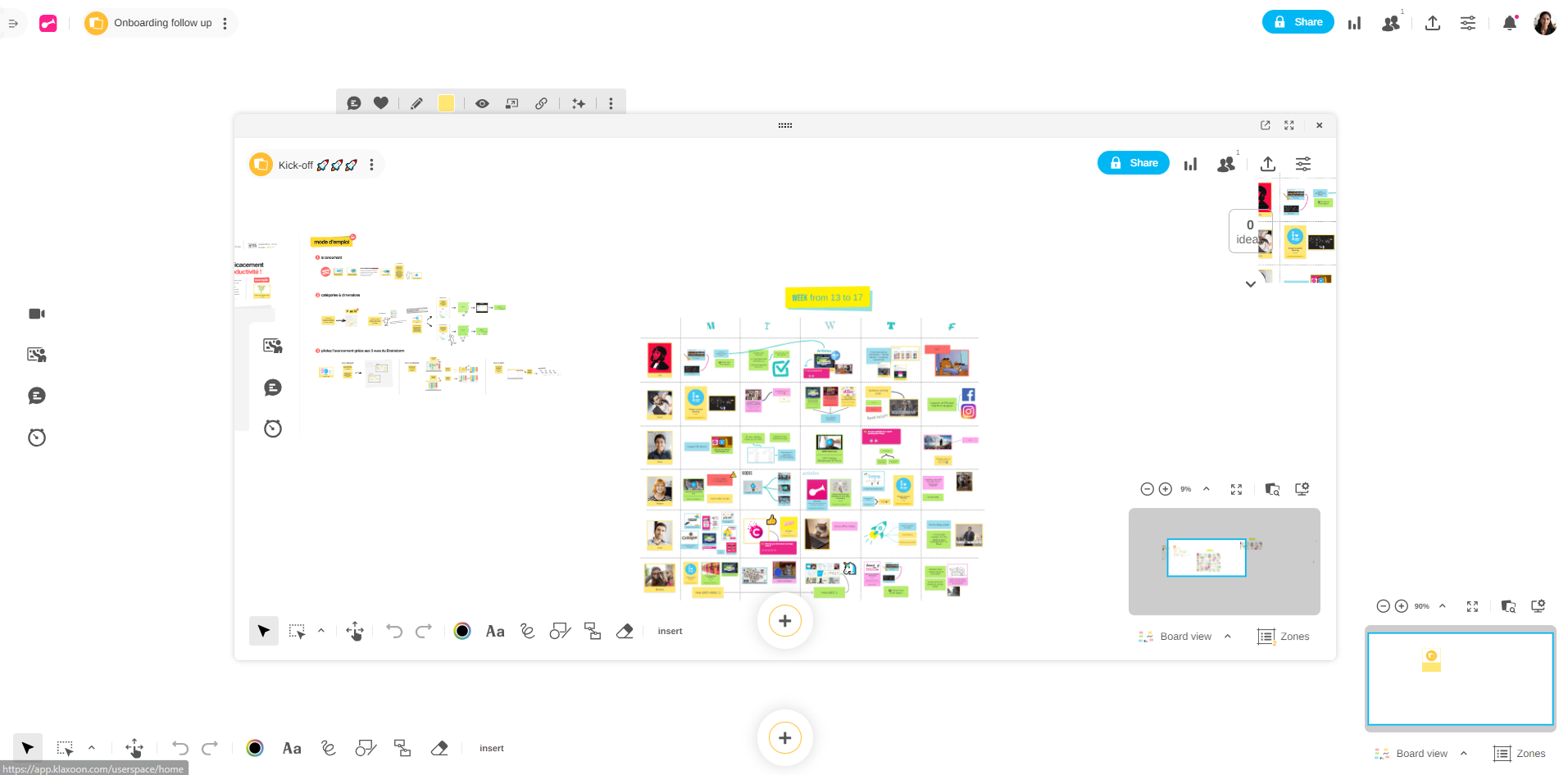1568x775 pixels.
Task: Click the pencil edit icon above embedded board
Action: 416,103
